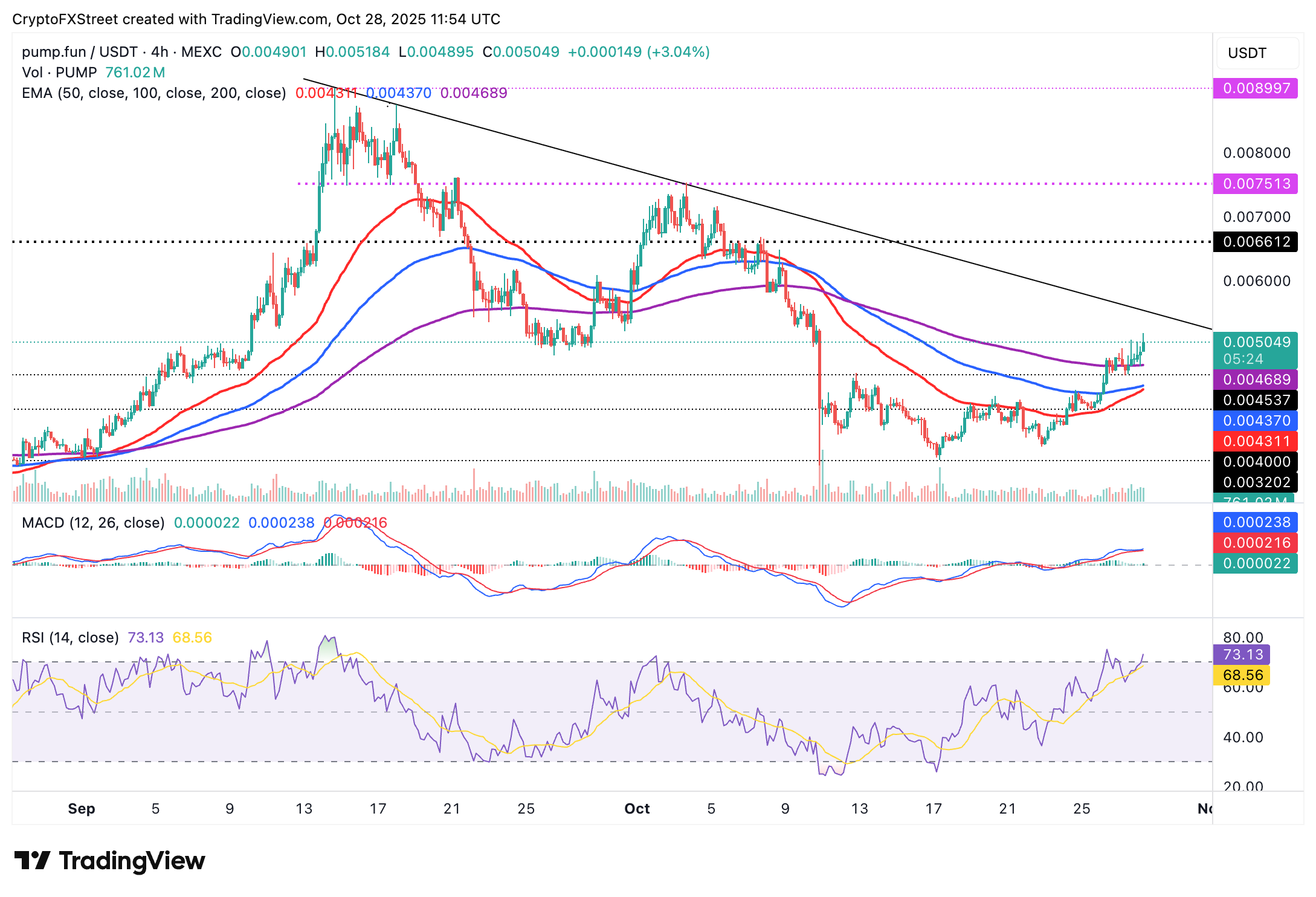The width and height of the screenshot is (1316, 897).
Task: Click the purple 0.004689 EMA price tag
Action: 1256,380
